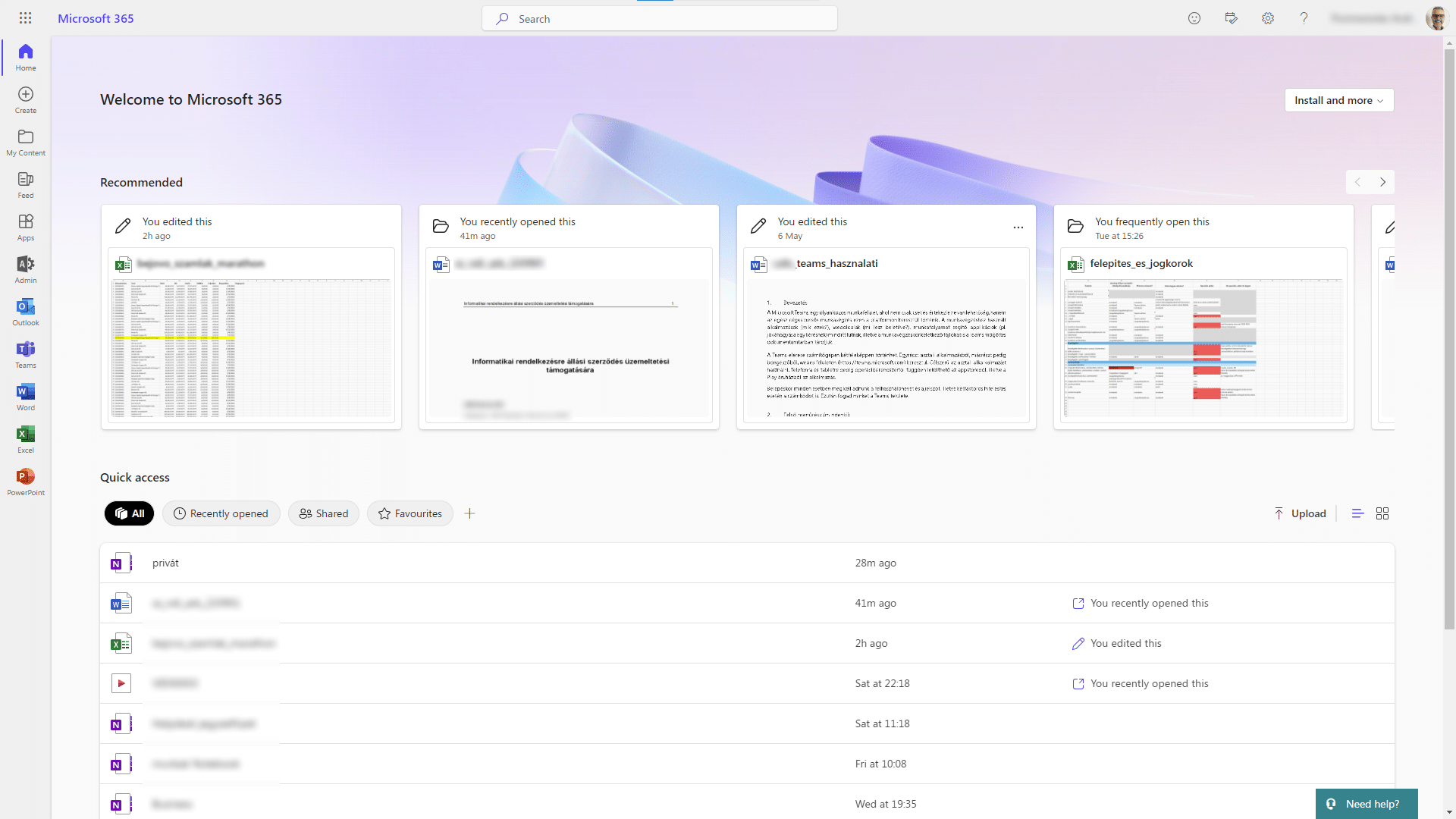Expand the Install and more dropdown
Viewport: 1456px width, 819px height.
pos(1338,100)
